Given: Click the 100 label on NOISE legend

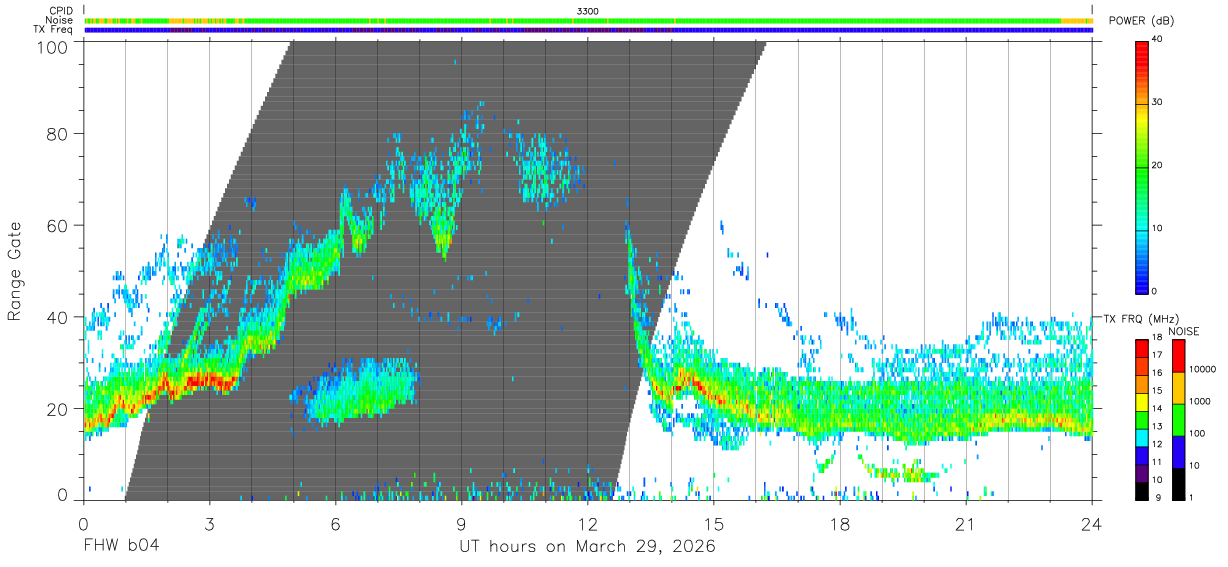Looking at the screenshot, I should click(1197, 433).
